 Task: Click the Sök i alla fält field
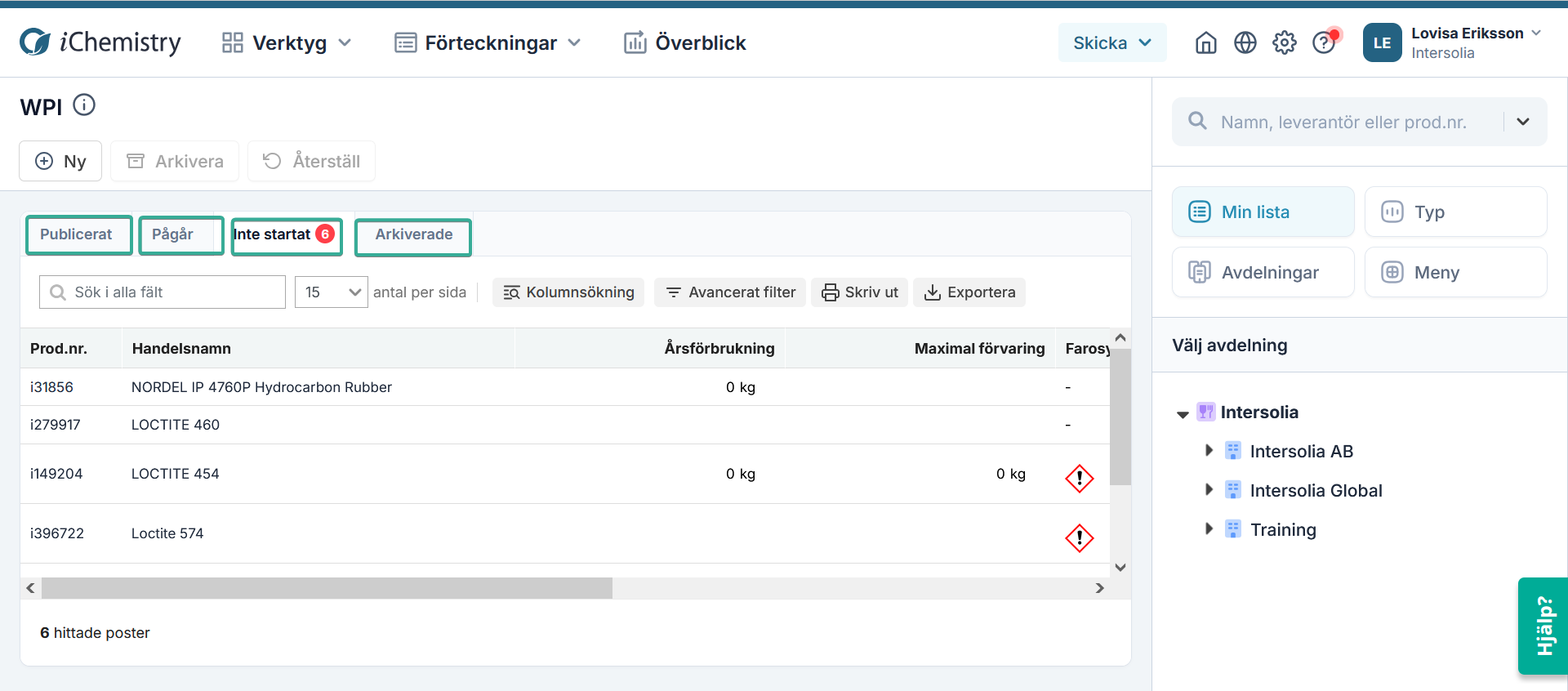[x=163, y=292]
